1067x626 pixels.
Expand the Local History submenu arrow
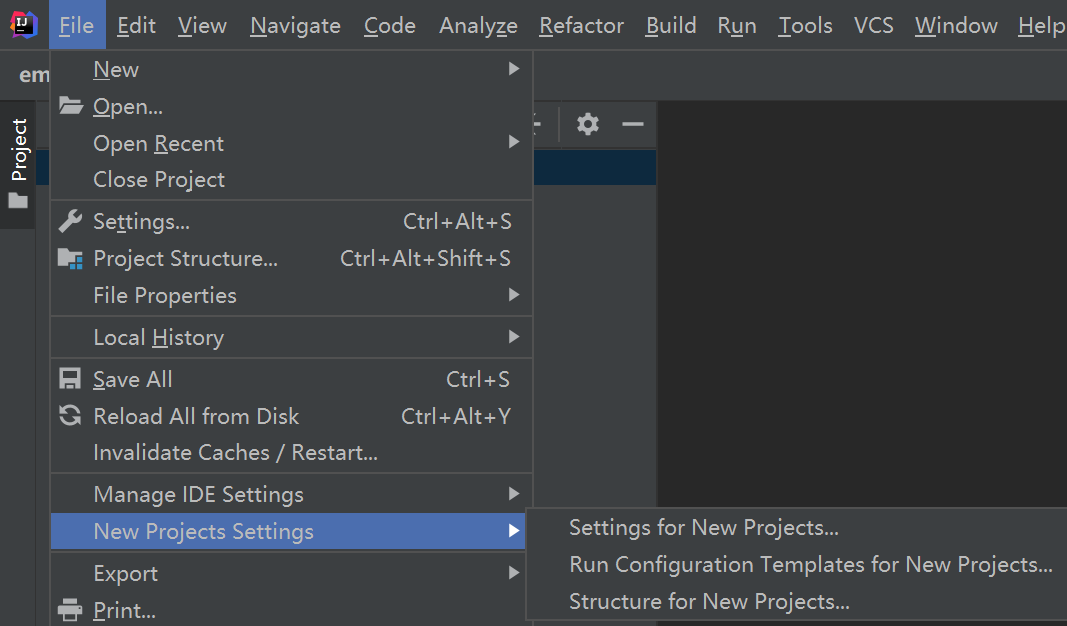(x=513, y=337)
